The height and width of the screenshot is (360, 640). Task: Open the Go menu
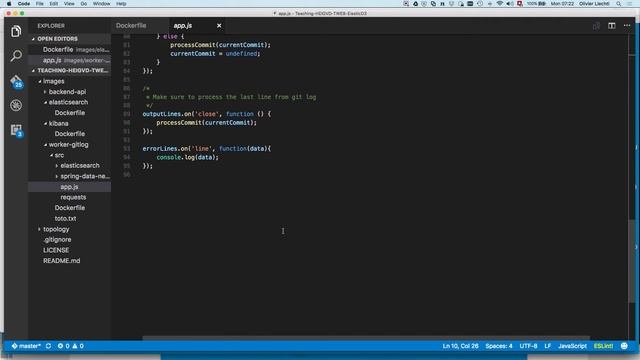84,4
